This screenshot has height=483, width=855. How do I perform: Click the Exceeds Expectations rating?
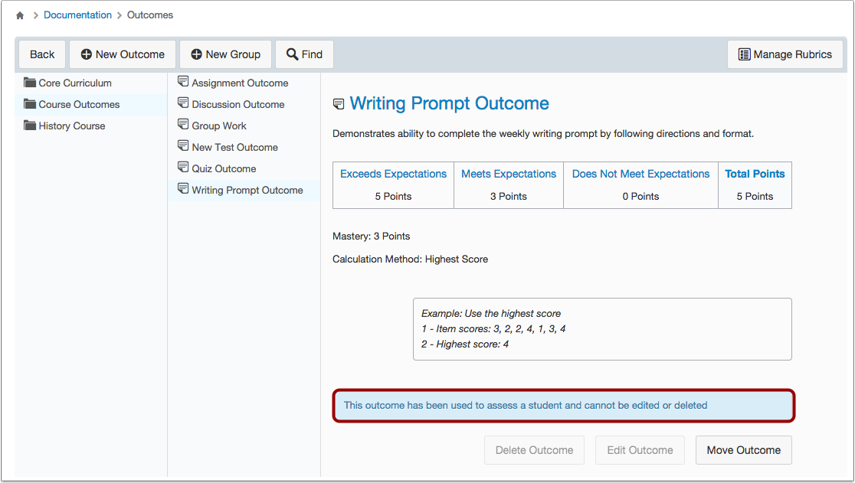pyautogui.click(x=393, y=174)
